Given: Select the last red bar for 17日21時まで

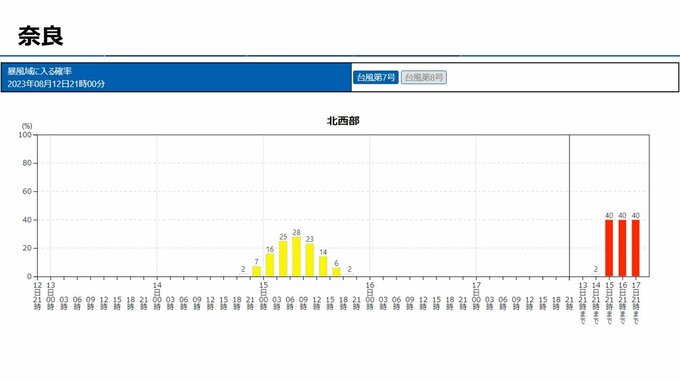Looking at the screenshot, I should point(635,248).
